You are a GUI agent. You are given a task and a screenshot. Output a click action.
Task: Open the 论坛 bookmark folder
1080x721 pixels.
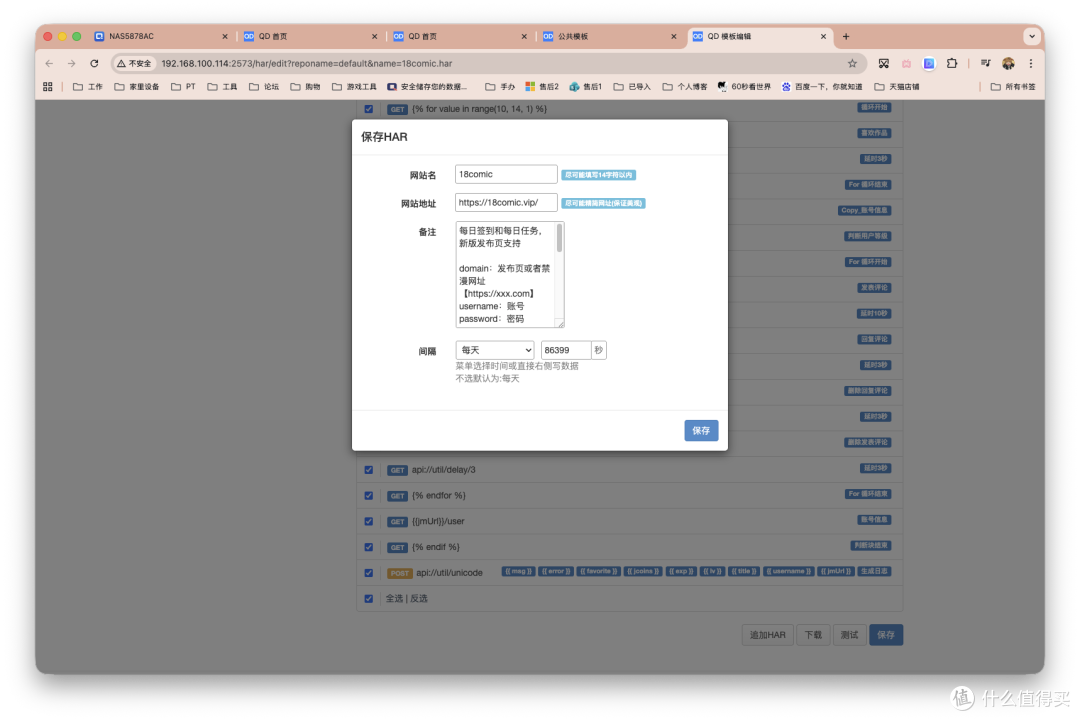point(264,87)
